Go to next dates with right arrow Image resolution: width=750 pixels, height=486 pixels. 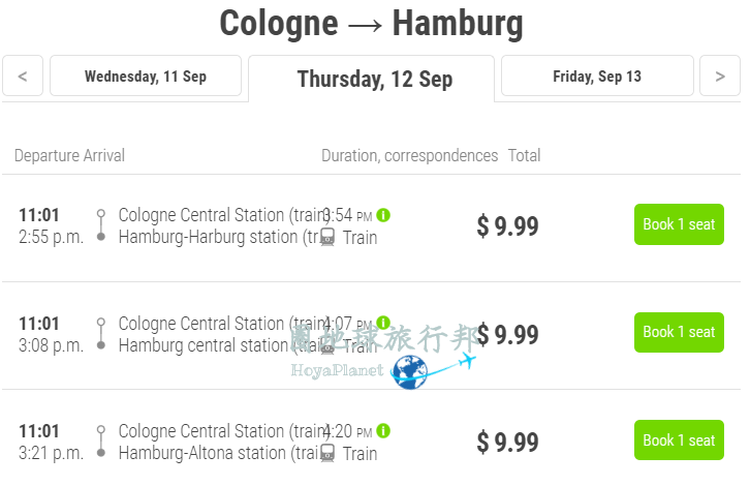click(x=720, y=76)
